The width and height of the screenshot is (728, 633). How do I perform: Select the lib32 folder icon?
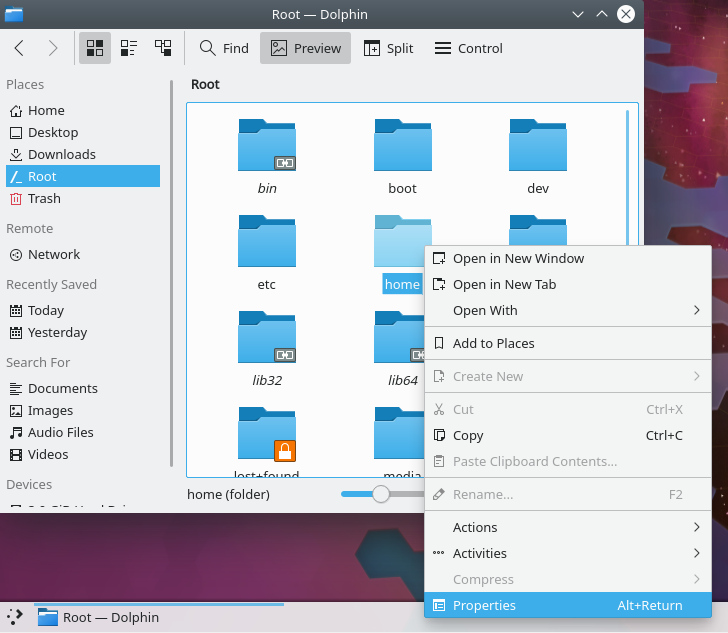click(267, 337)
